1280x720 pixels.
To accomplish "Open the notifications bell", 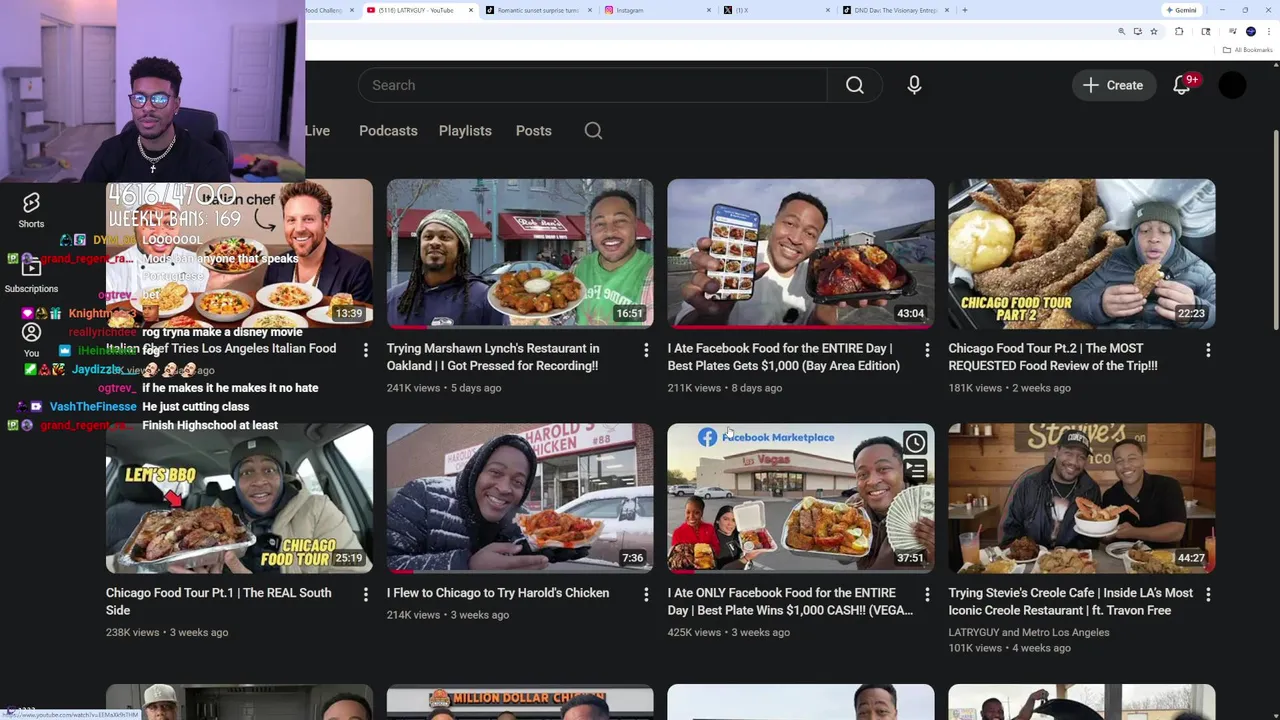I will (1182, 85).
